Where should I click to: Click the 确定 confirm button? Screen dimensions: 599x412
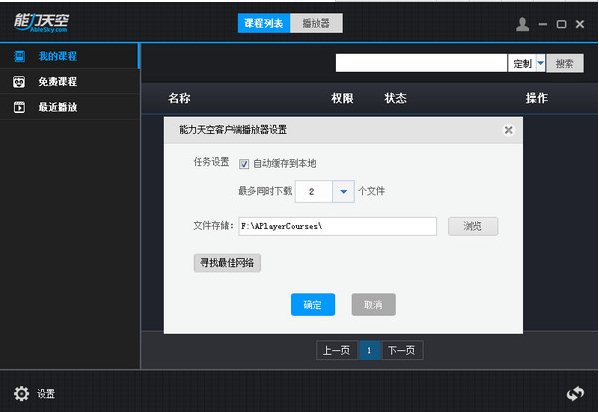313,305
